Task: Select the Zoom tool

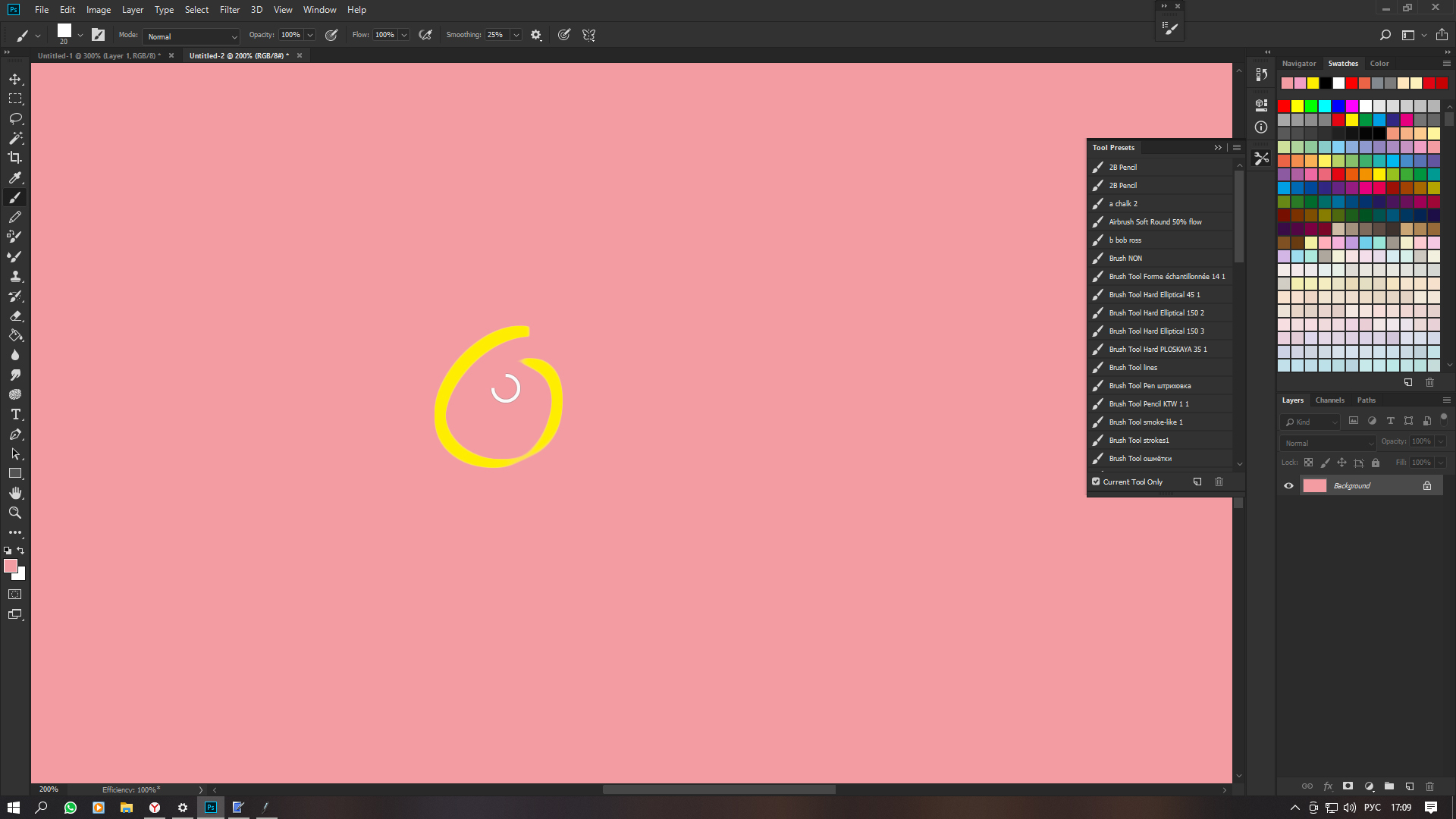Action: tap(15, 513)
